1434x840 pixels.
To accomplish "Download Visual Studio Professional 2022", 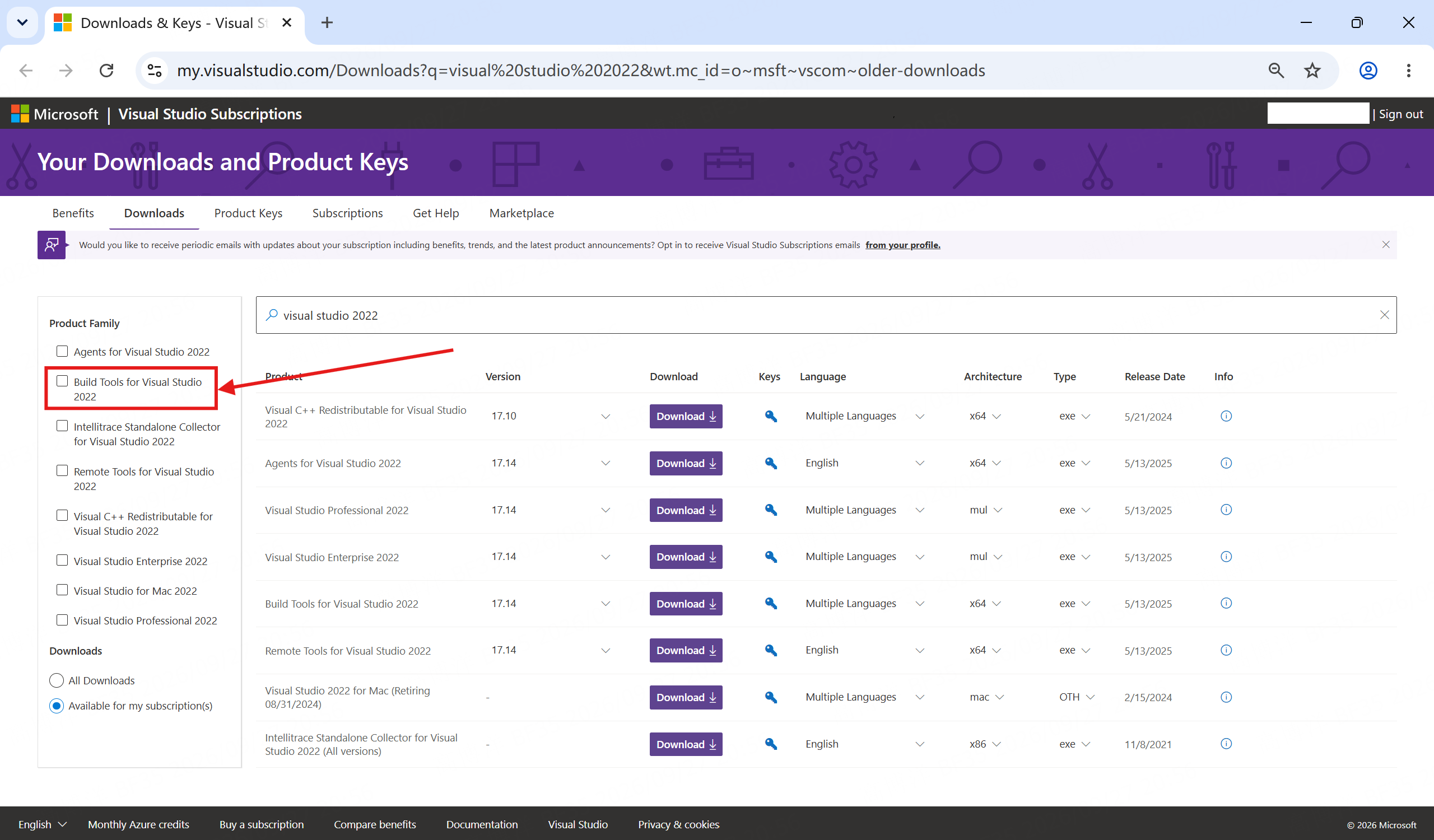I will click(686, 510).
